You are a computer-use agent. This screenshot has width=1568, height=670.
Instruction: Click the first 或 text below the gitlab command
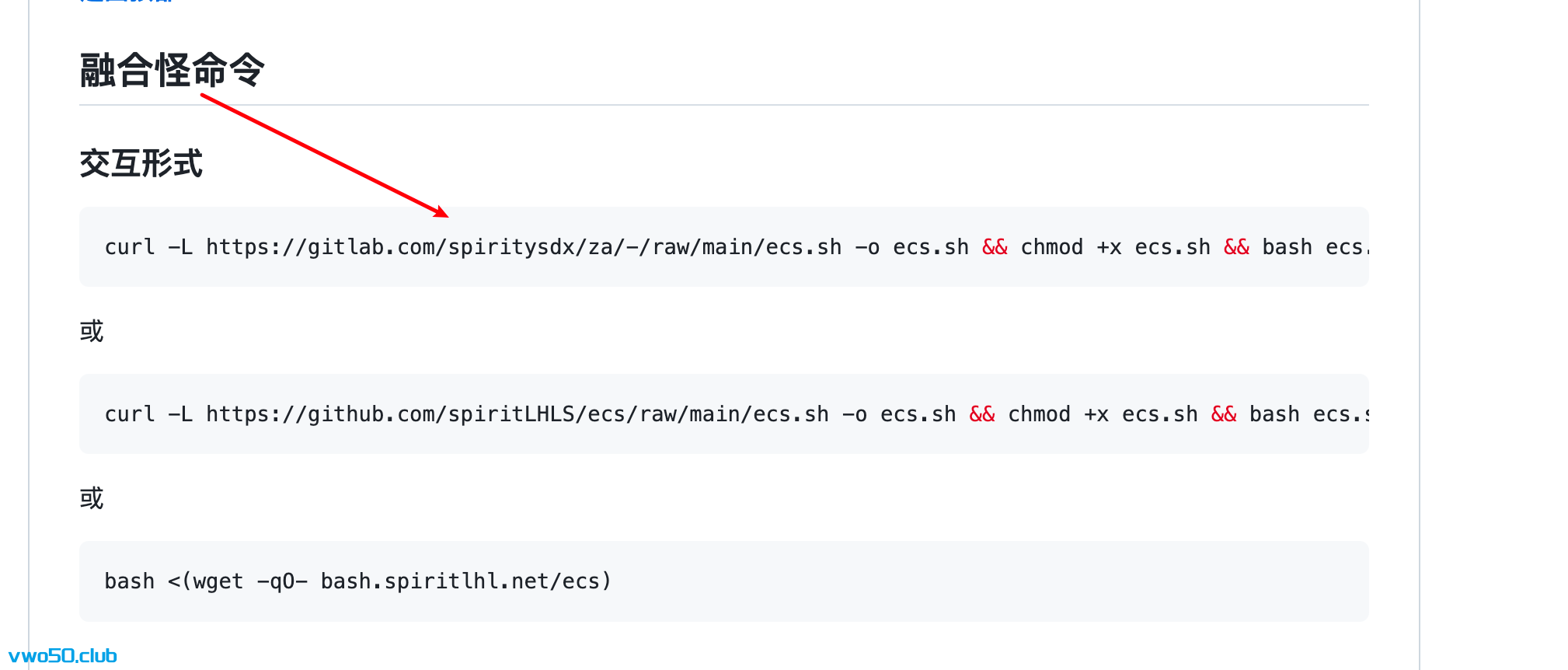tap(92, 331)
